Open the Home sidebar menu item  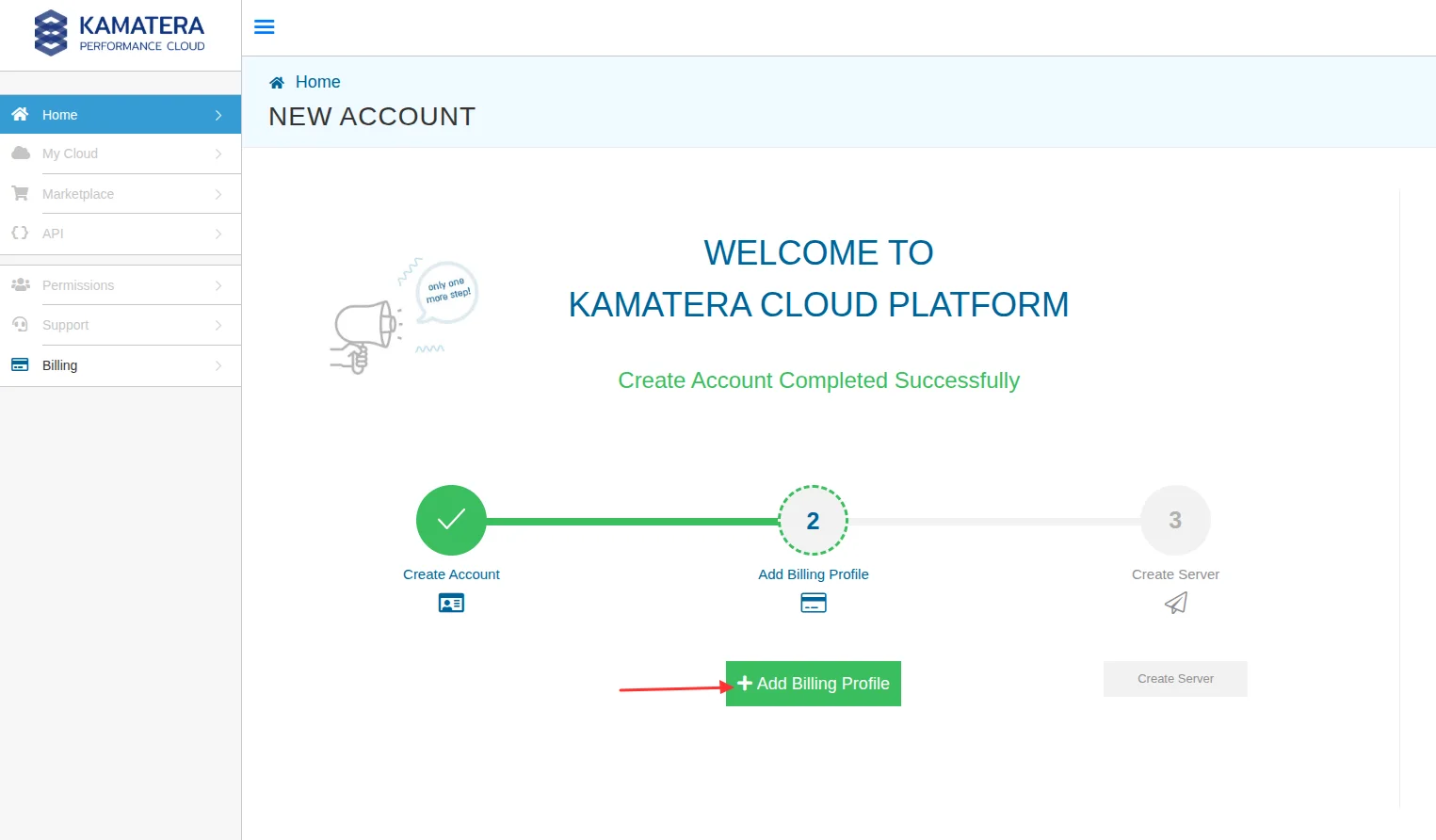click(x=121, y=114)
